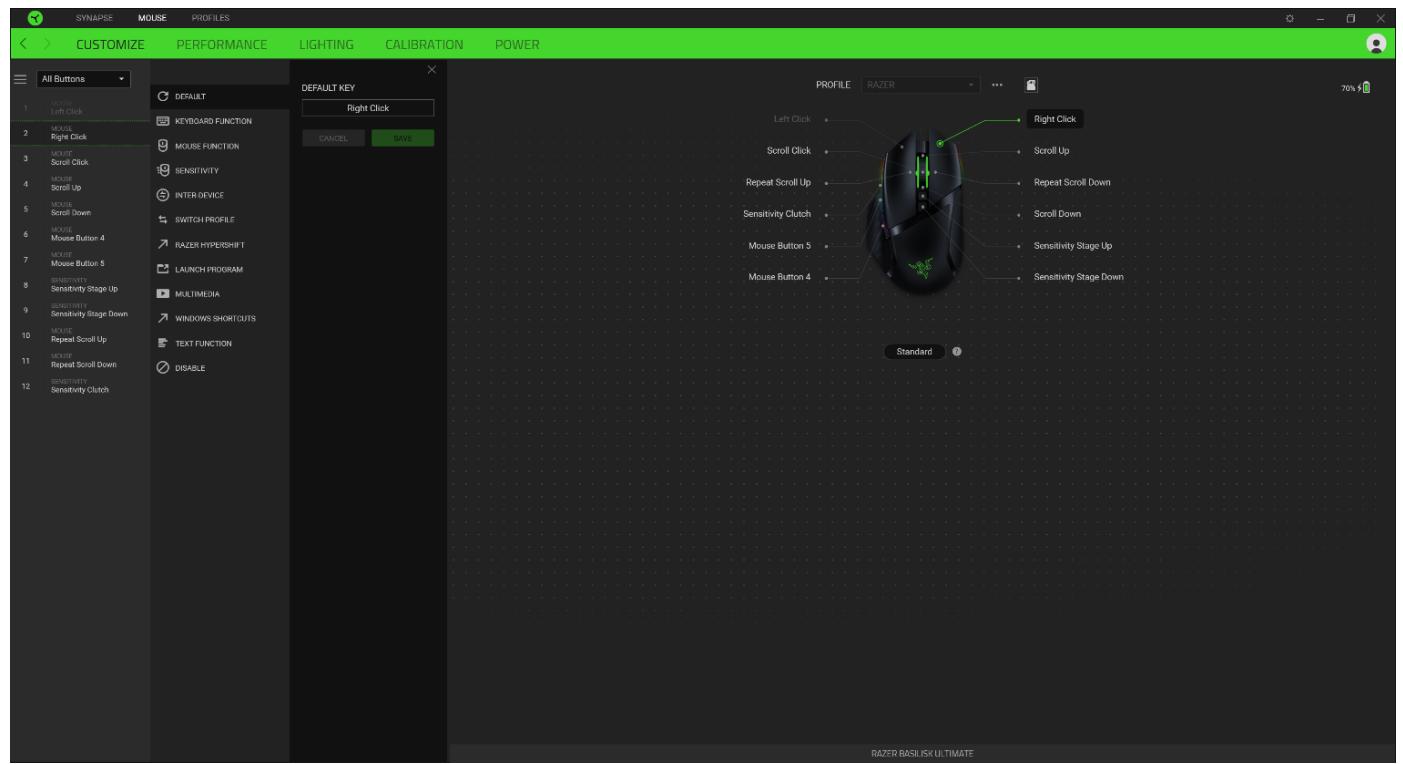Open the Profile RAZER dropdown
The image size is (1403, 764).
(x=919, y=85)
